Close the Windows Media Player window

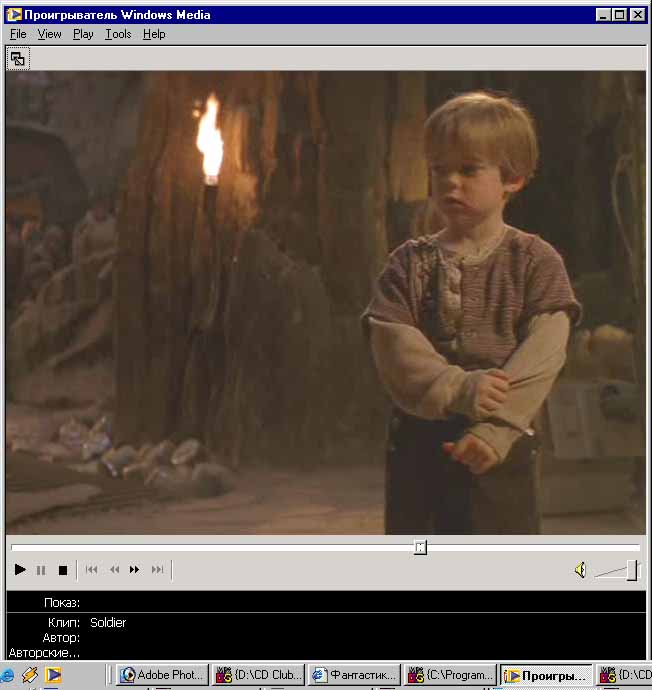637,15
